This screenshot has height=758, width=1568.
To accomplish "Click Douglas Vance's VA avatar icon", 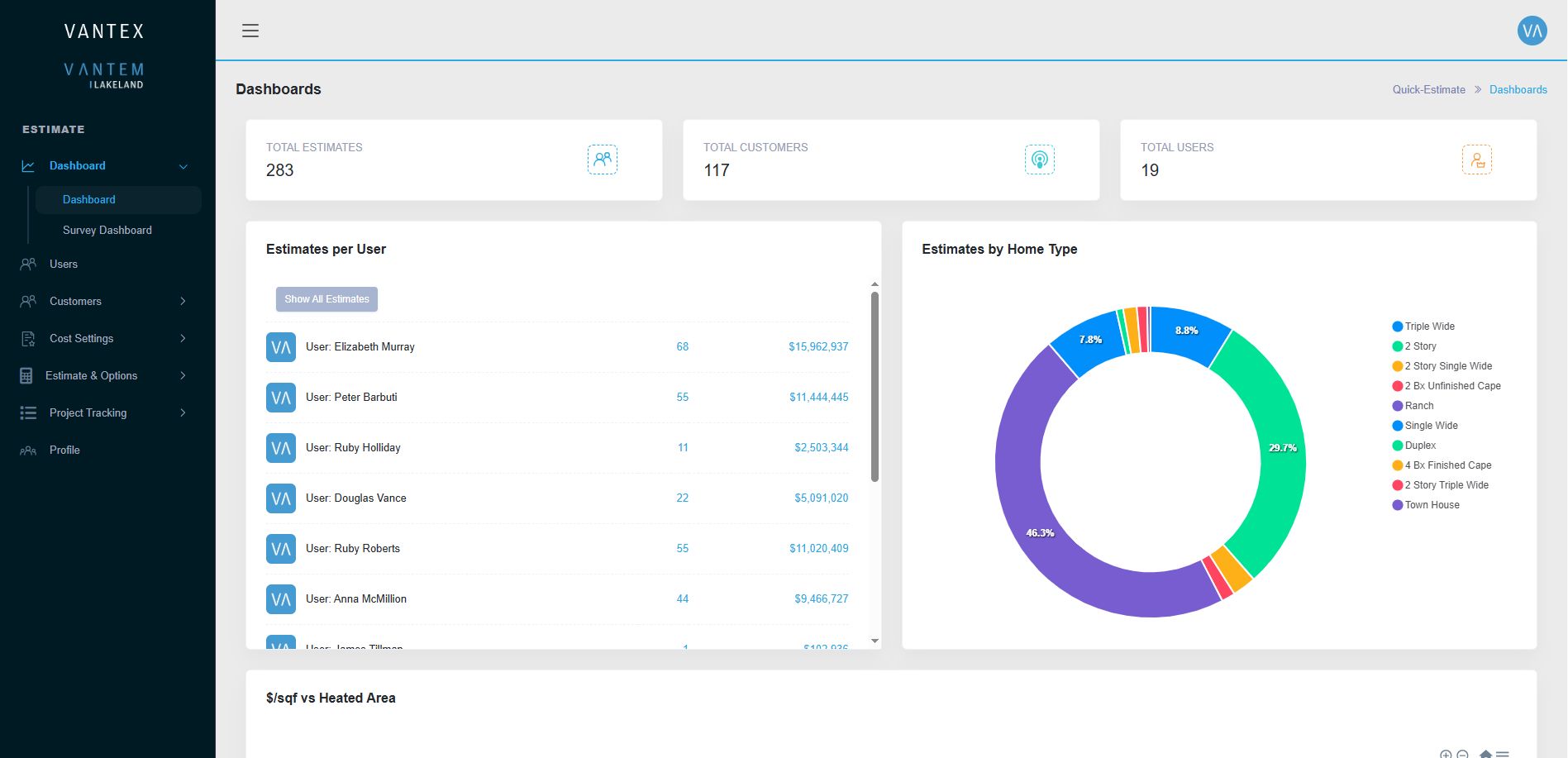I will point(281,498).
